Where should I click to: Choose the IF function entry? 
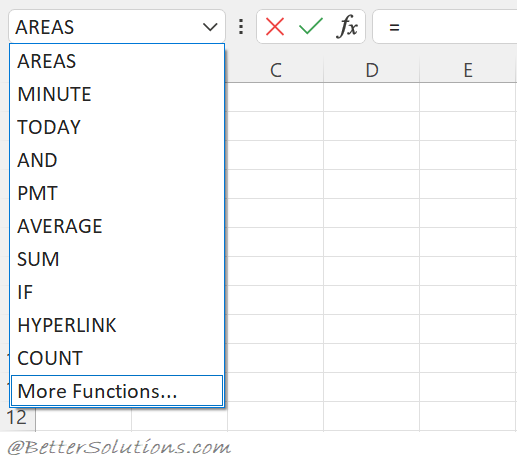click(117, 292)
